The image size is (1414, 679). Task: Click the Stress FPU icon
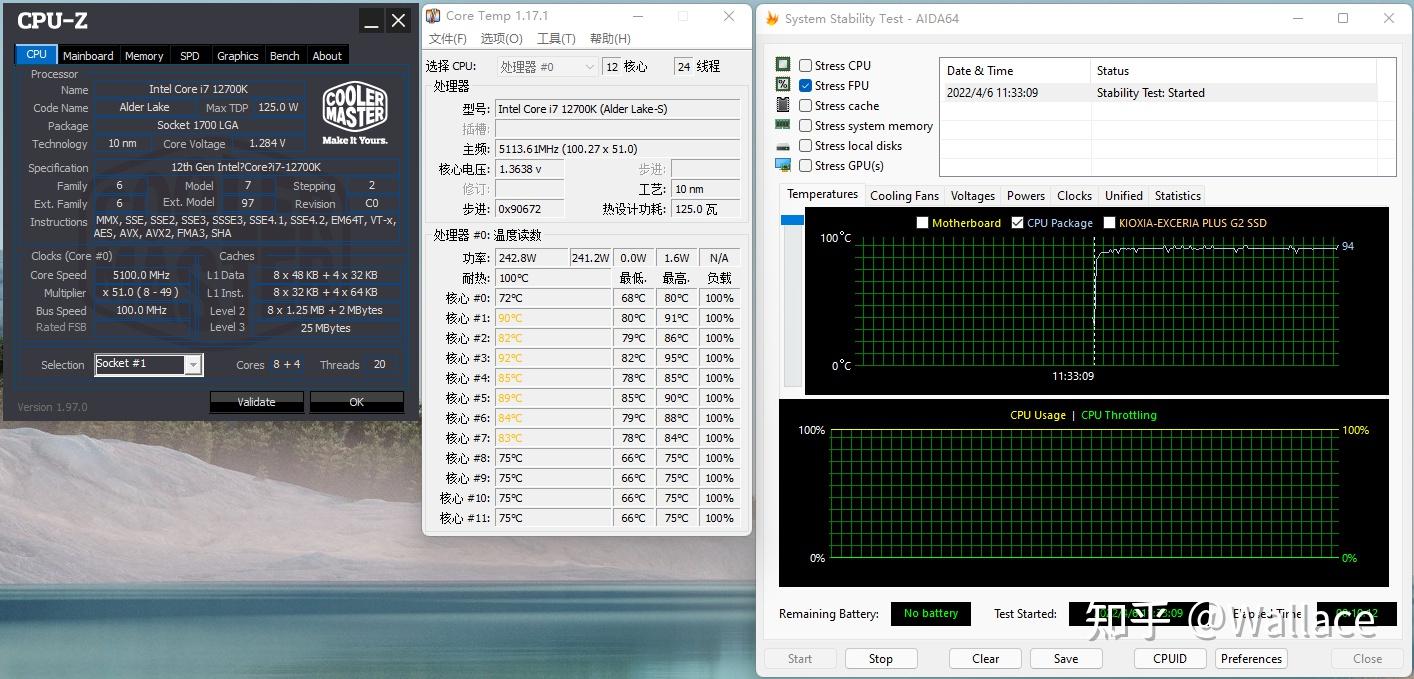pyautogui.click(x=783, y=85)
